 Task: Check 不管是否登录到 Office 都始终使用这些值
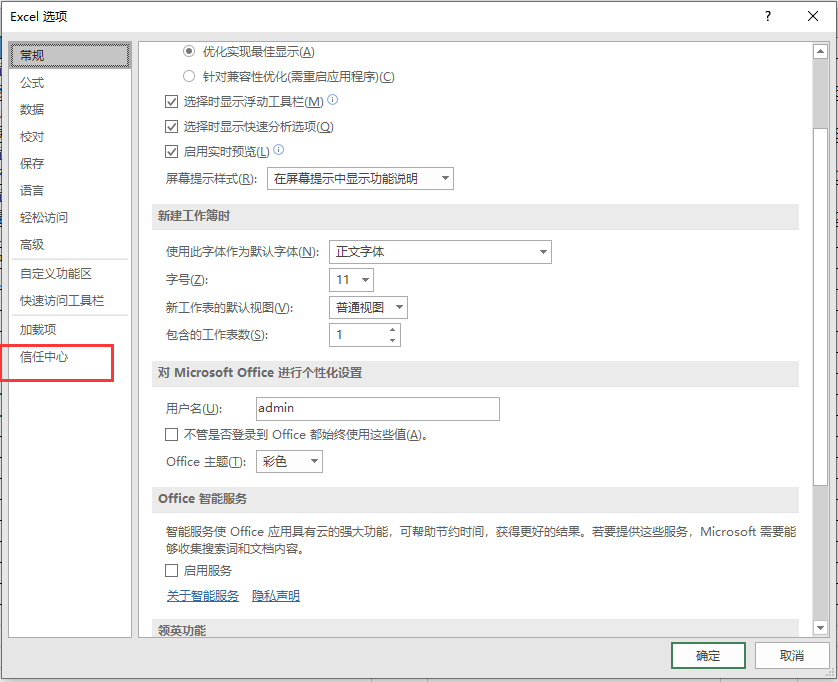[x=171, y=435]
